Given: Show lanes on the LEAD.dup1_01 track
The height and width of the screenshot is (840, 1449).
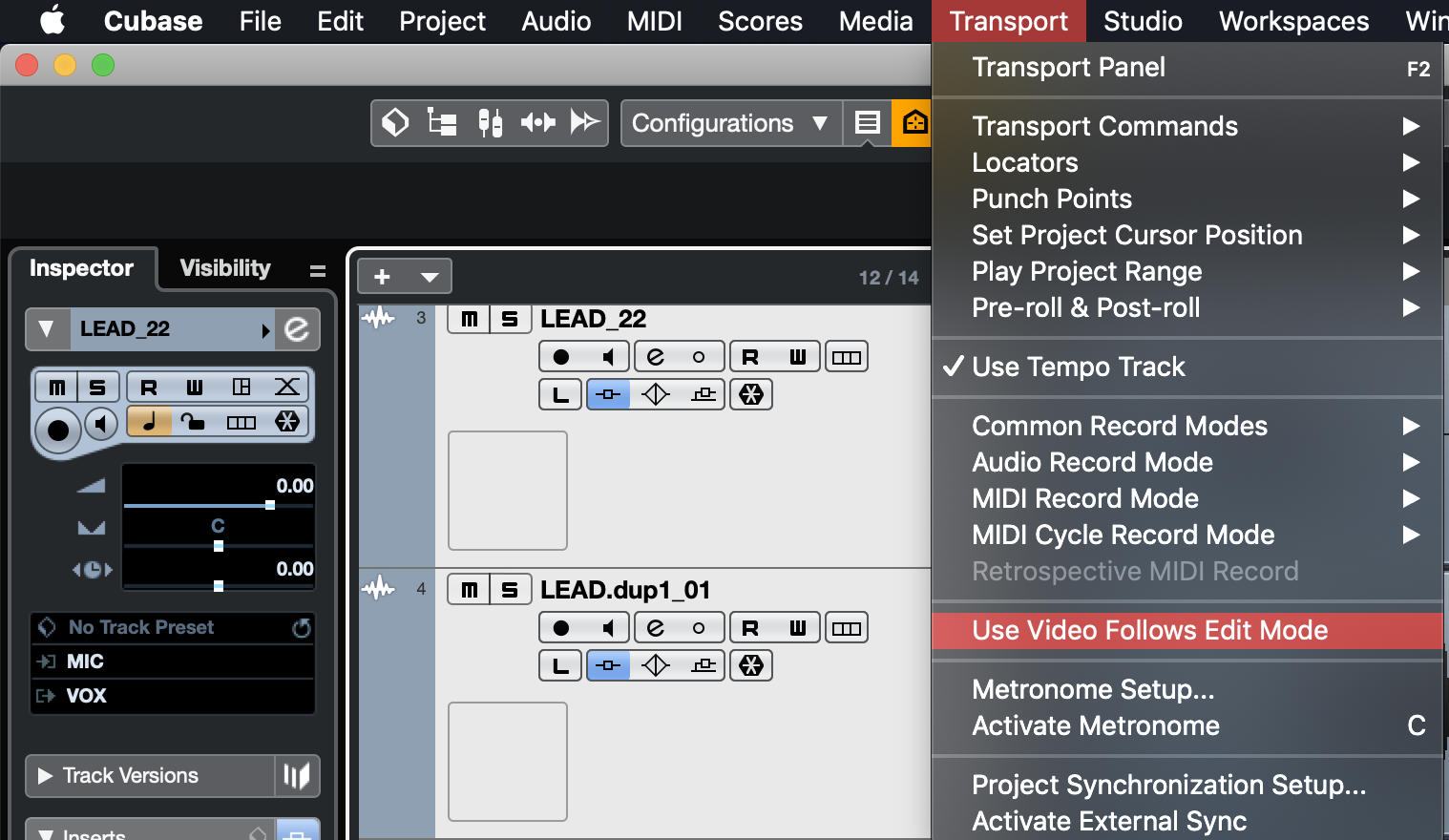Looking at the screenshot, I should coord(847,628).
